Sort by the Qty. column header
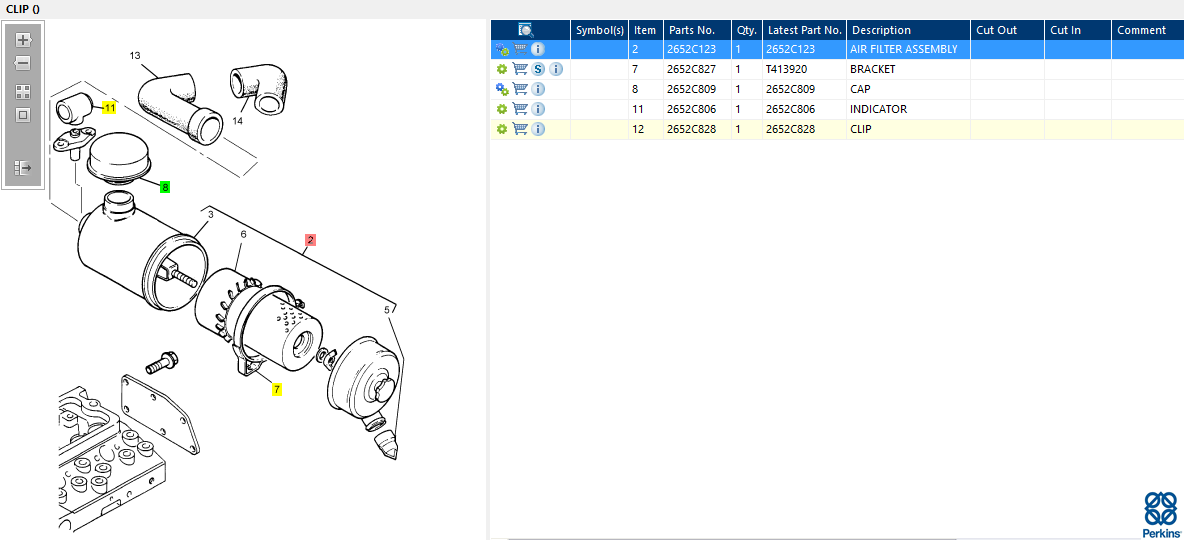This screenshot has width=1184, height=540. (747, 30)
